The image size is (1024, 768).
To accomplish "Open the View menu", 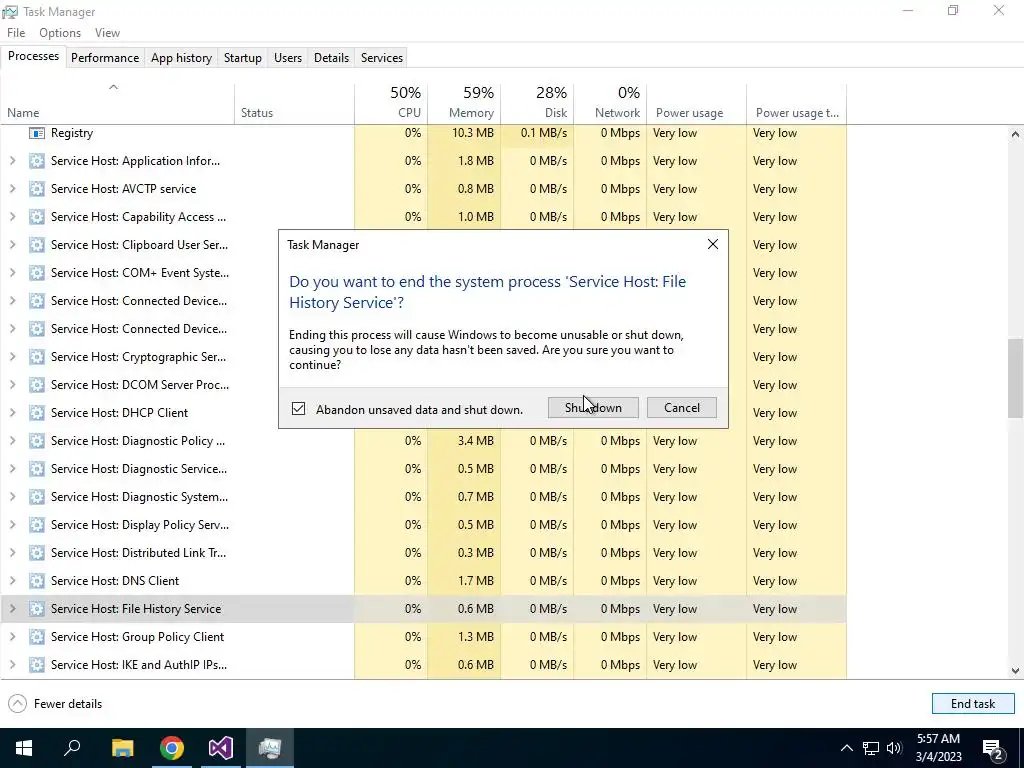I will point(107,33).
